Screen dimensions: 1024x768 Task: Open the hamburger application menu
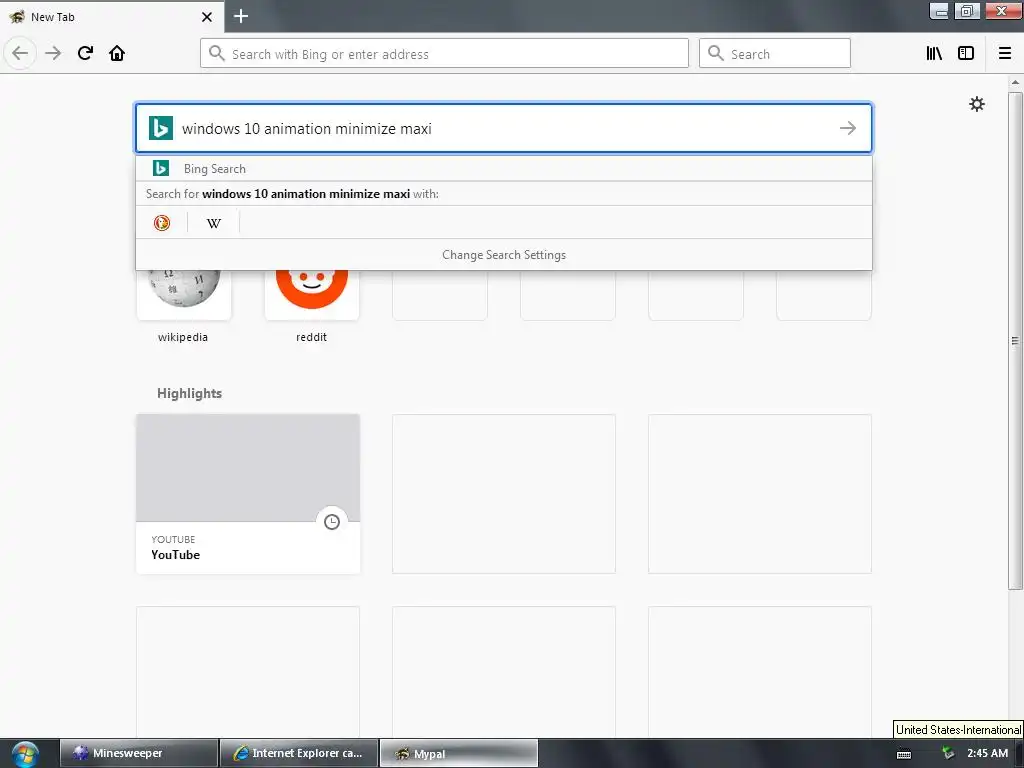(x=1005, y=54)
